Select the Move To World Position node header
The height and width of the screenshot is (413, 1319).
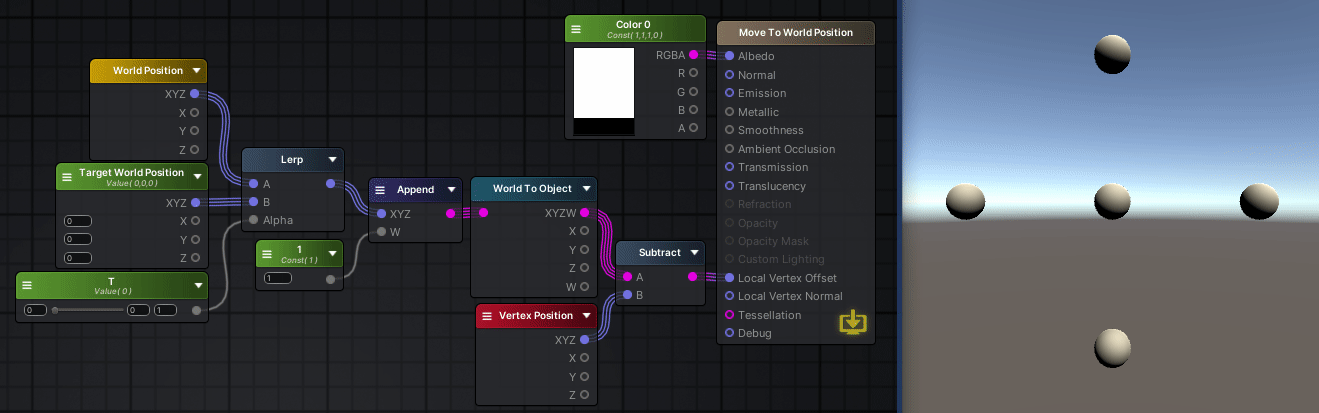click(x=796, y=33)
